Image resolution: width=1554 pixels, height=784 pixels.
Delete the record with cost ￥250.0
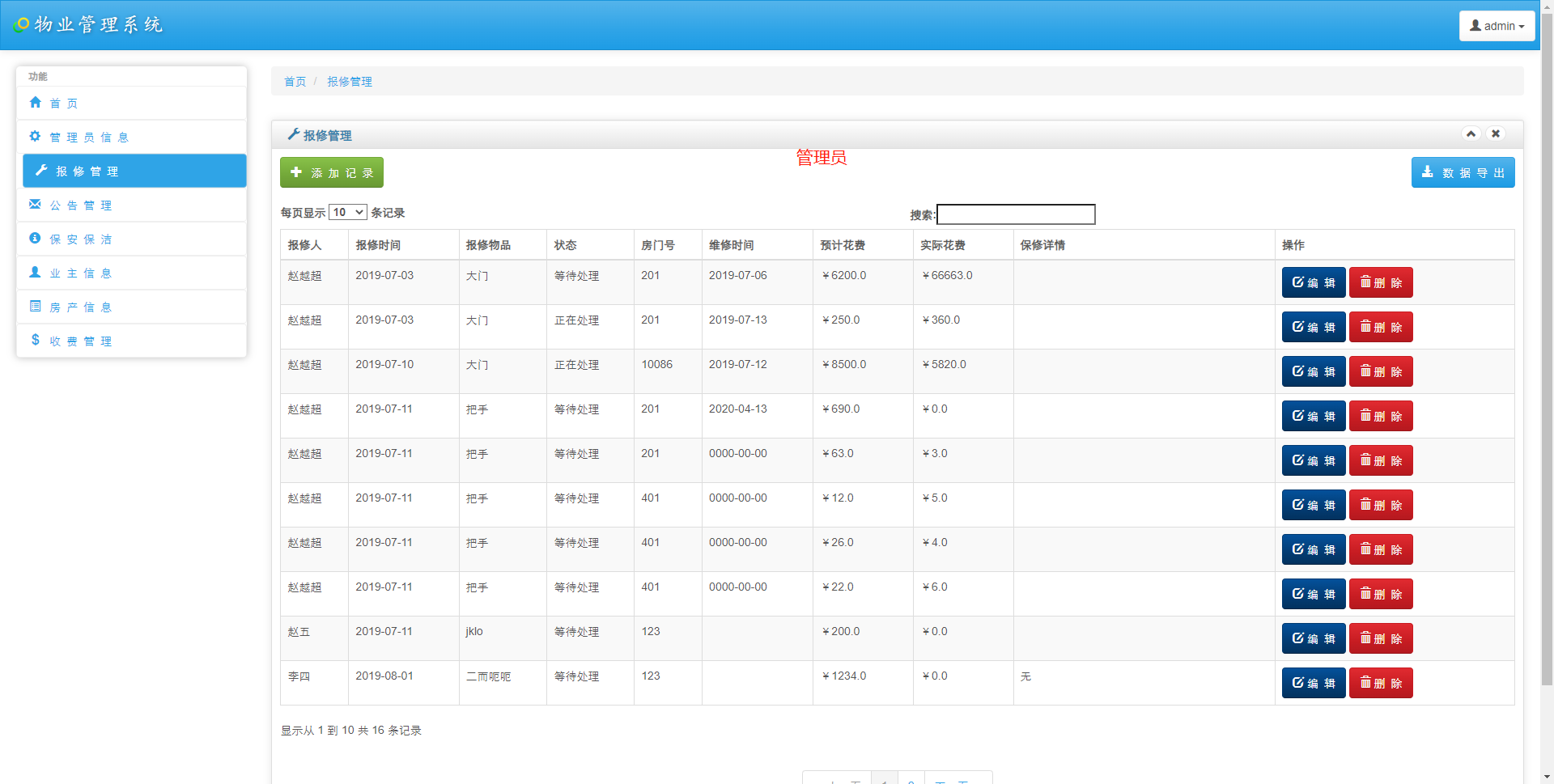click(1381, 327)
